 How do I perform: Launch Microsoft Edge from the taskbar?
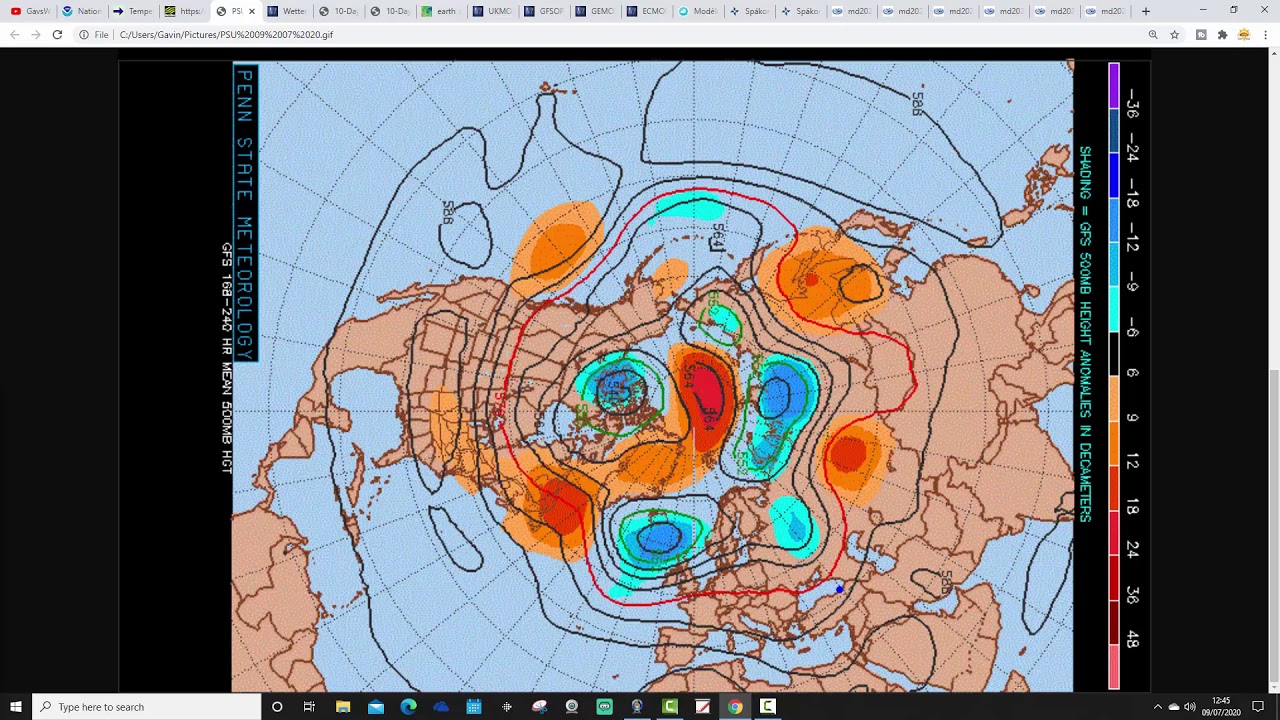click(x=408, y=707)
